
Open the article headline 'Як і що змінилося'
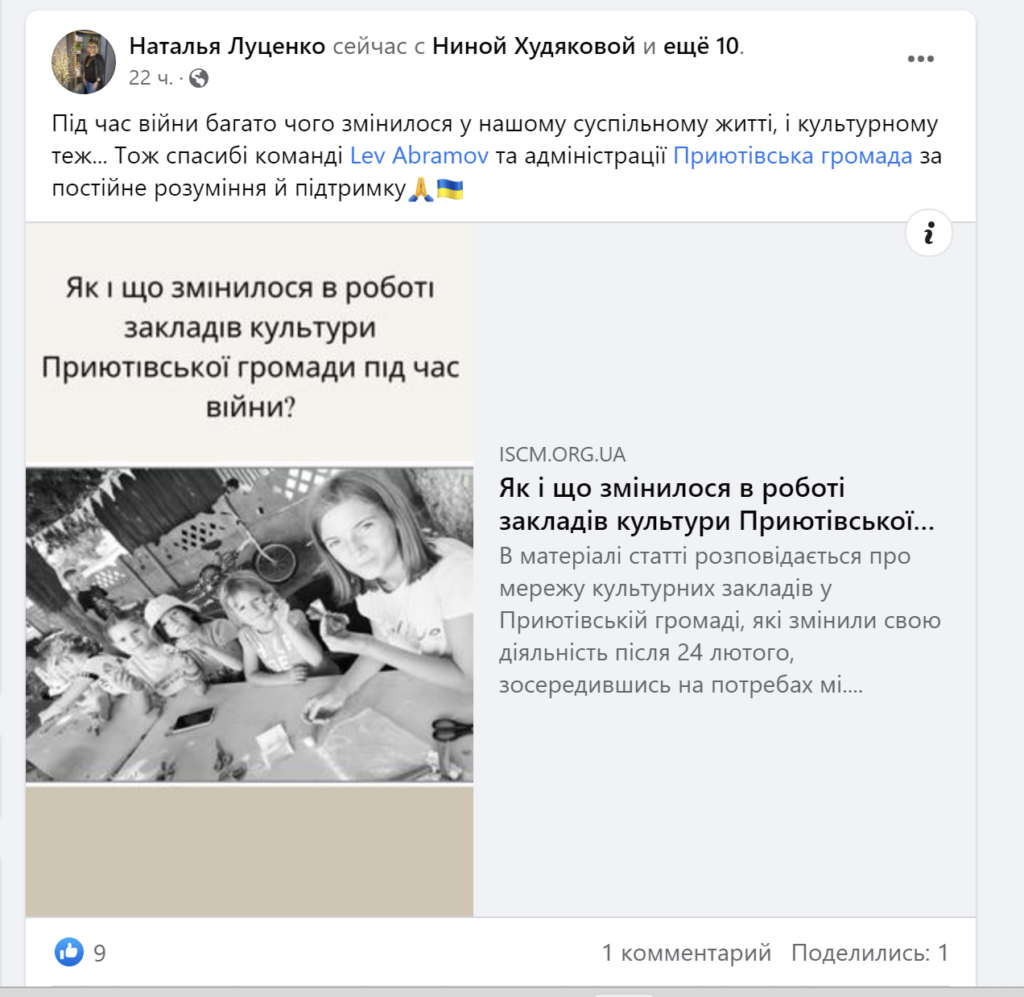tap(716, 504)
